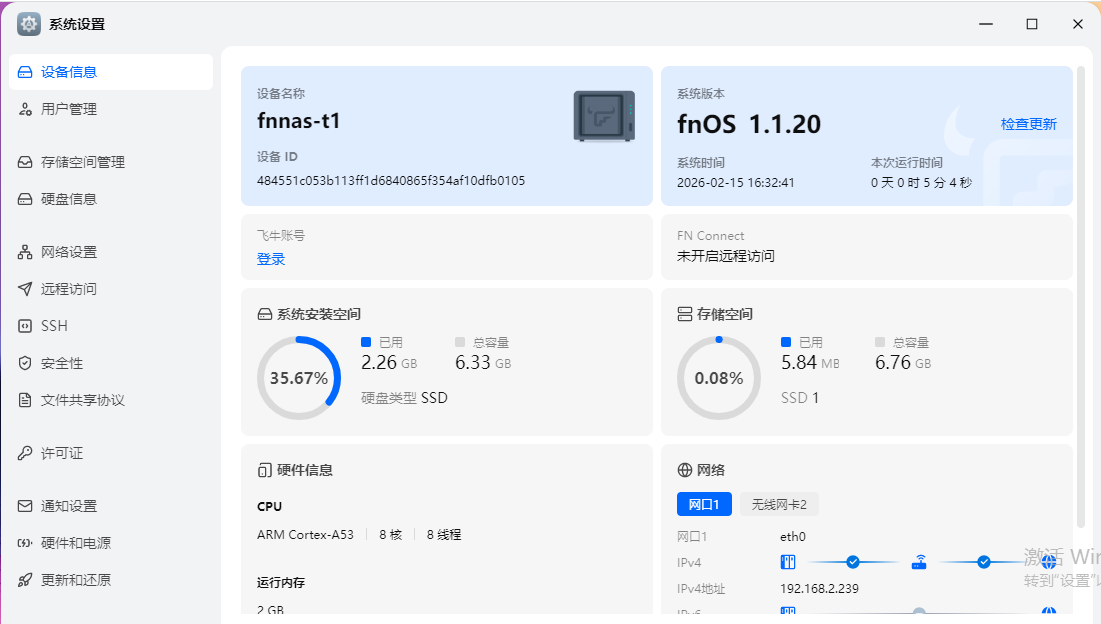Image resolution: width=1101 pixels, height=624 pixels.
Task: Click the system install space usage ring 35.67%
Action: coord(299,378)
